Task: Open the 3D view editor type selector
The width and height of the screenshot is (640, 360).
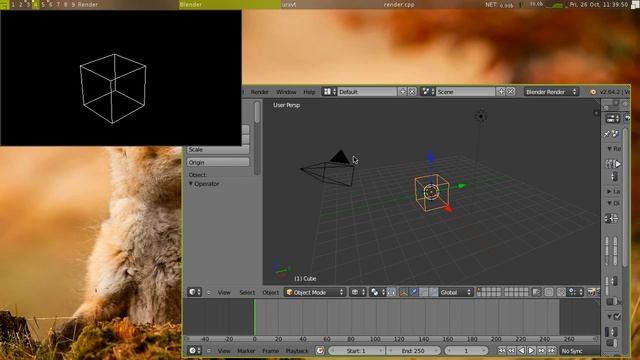Action: pos(194,292)
